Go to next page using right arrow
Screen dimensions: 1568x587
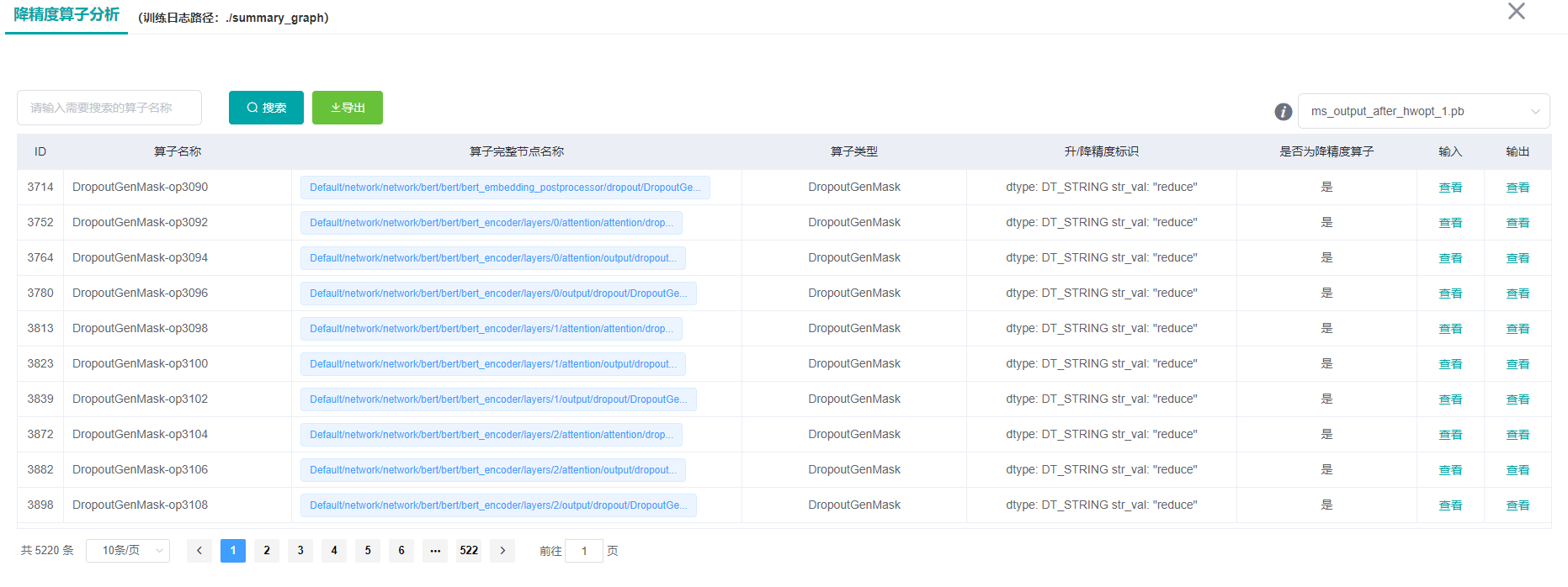[502, 551]
